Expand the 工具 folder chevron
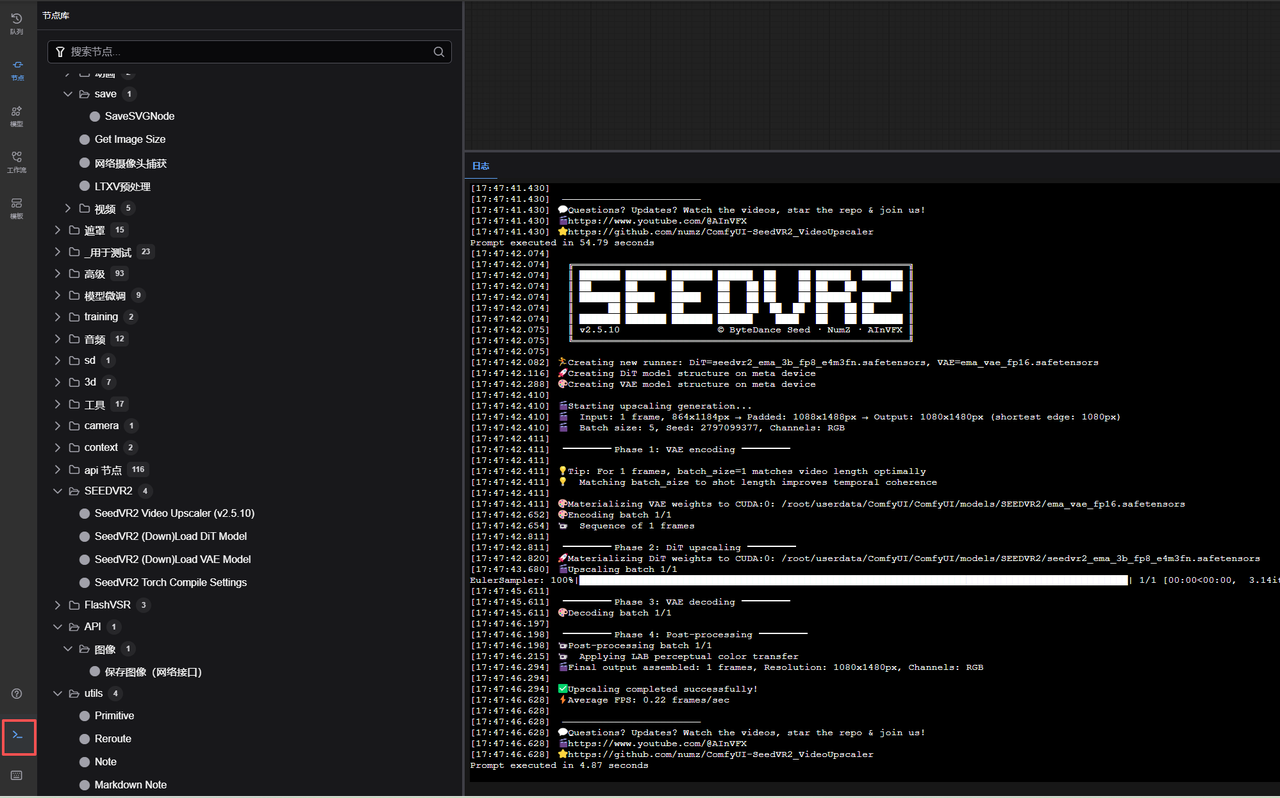 [x=58, y=404]
